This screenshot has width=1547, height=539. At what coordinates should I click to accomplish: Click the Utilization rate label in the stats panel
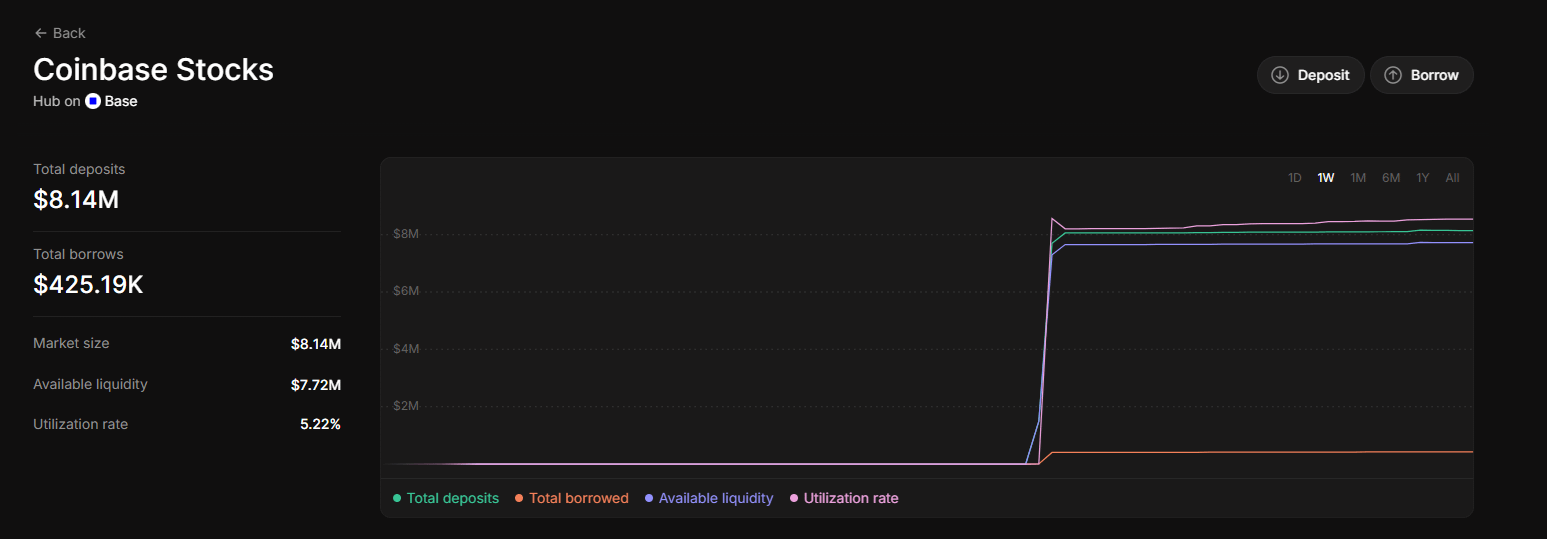click(80, 424)
